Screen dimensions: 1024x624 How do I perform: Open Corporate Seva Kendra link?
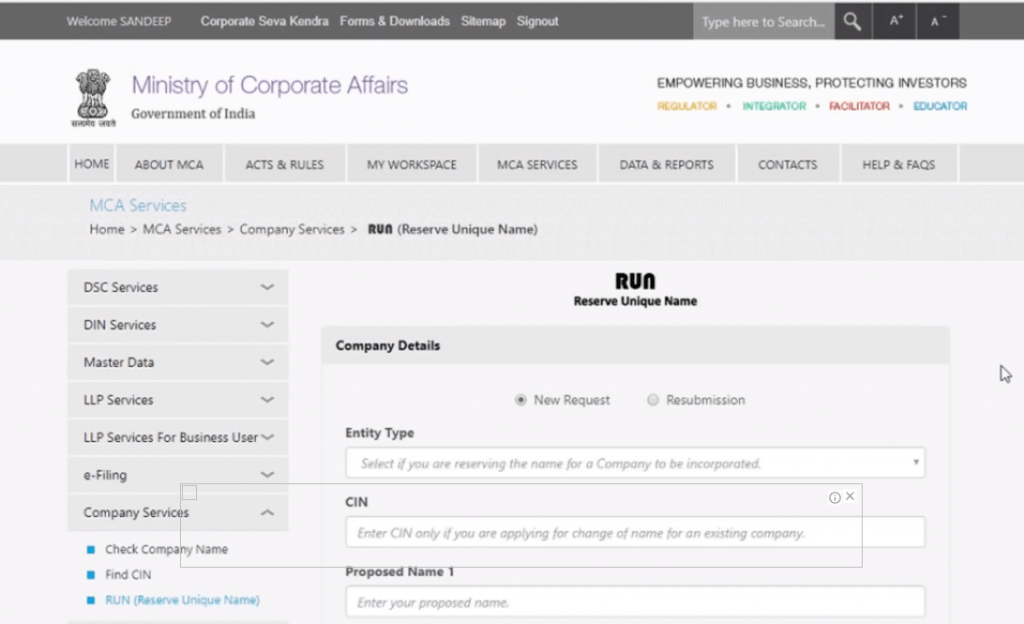(264, 21)
